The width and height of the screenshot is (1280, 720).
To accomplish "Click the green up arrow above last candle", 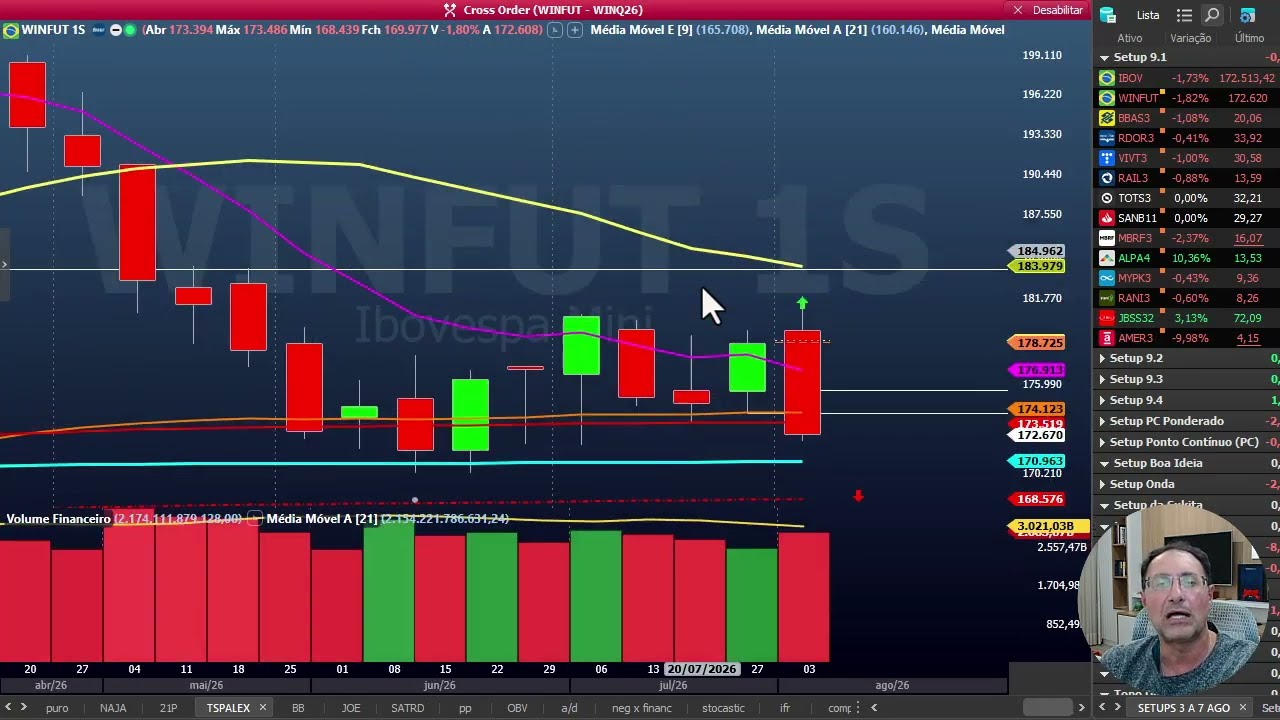I will tap(802, 302).
